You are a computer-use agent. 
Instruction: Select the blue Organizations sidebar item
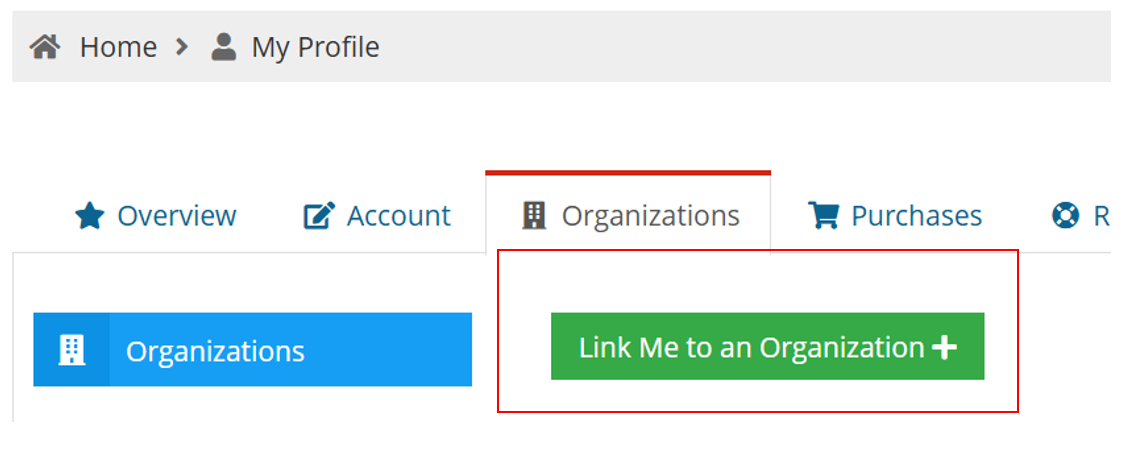[253, 350]
